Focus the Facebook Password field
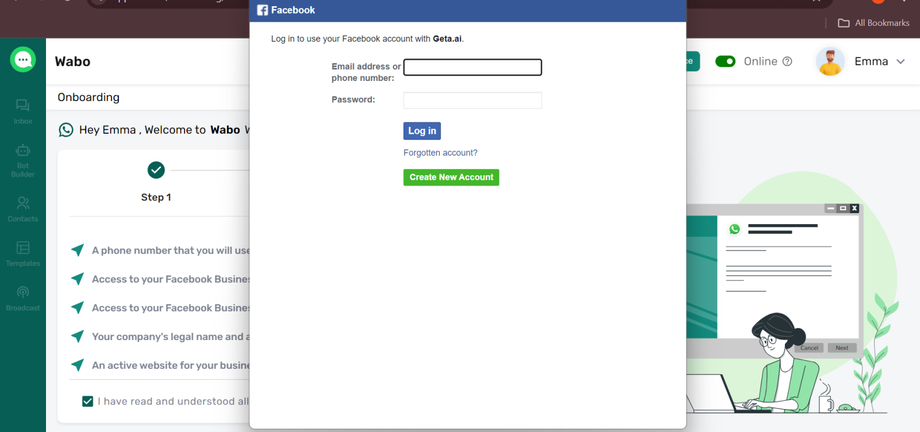 pos(472,100)
